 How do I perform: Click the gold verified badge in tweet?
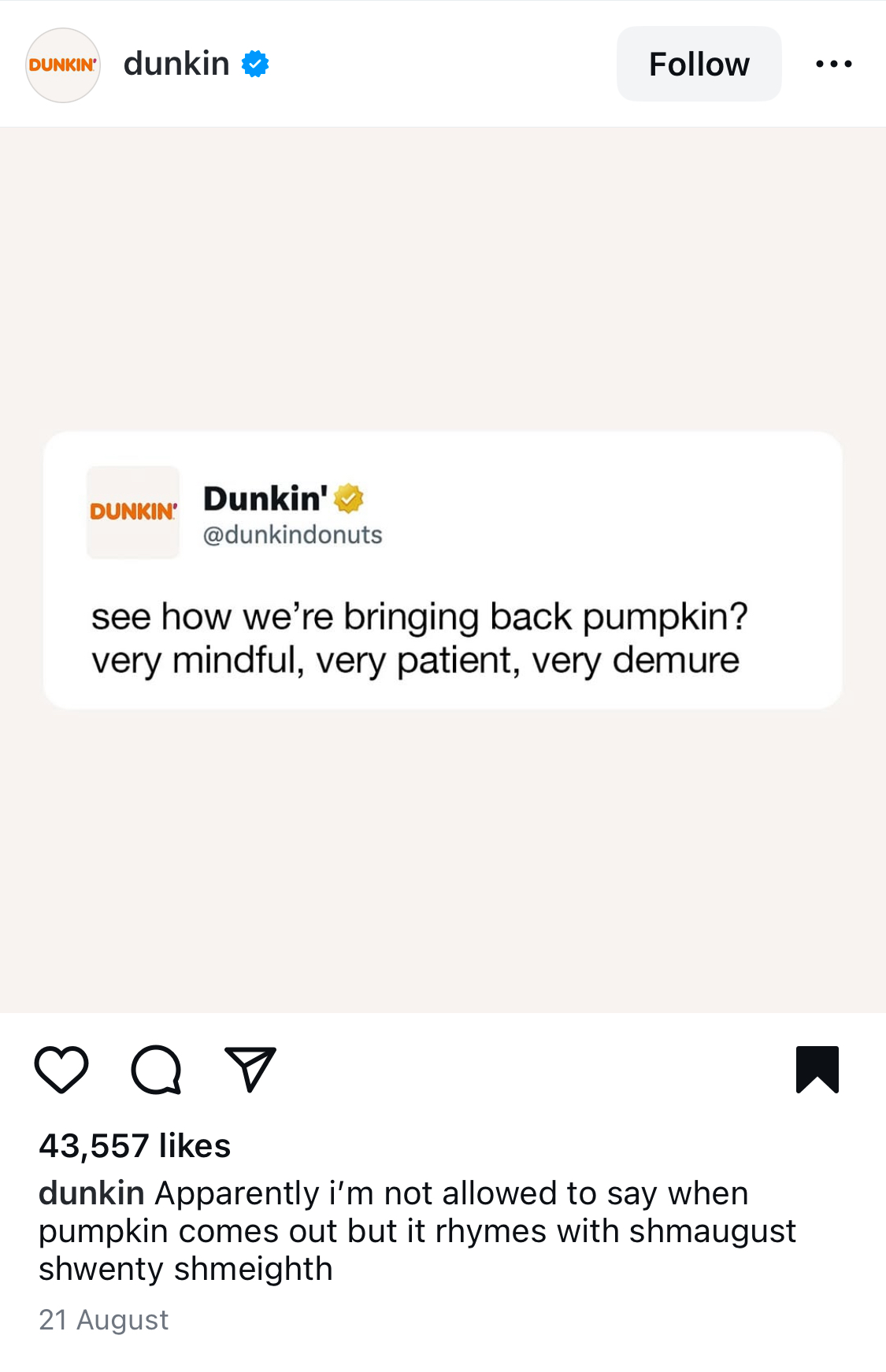(x=349, y=498)
